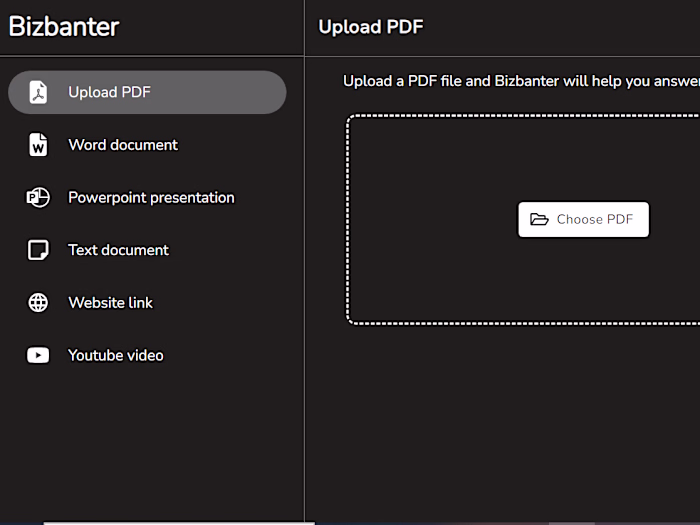Click the Powerpoint presentation icon

(x=38, y=198)
